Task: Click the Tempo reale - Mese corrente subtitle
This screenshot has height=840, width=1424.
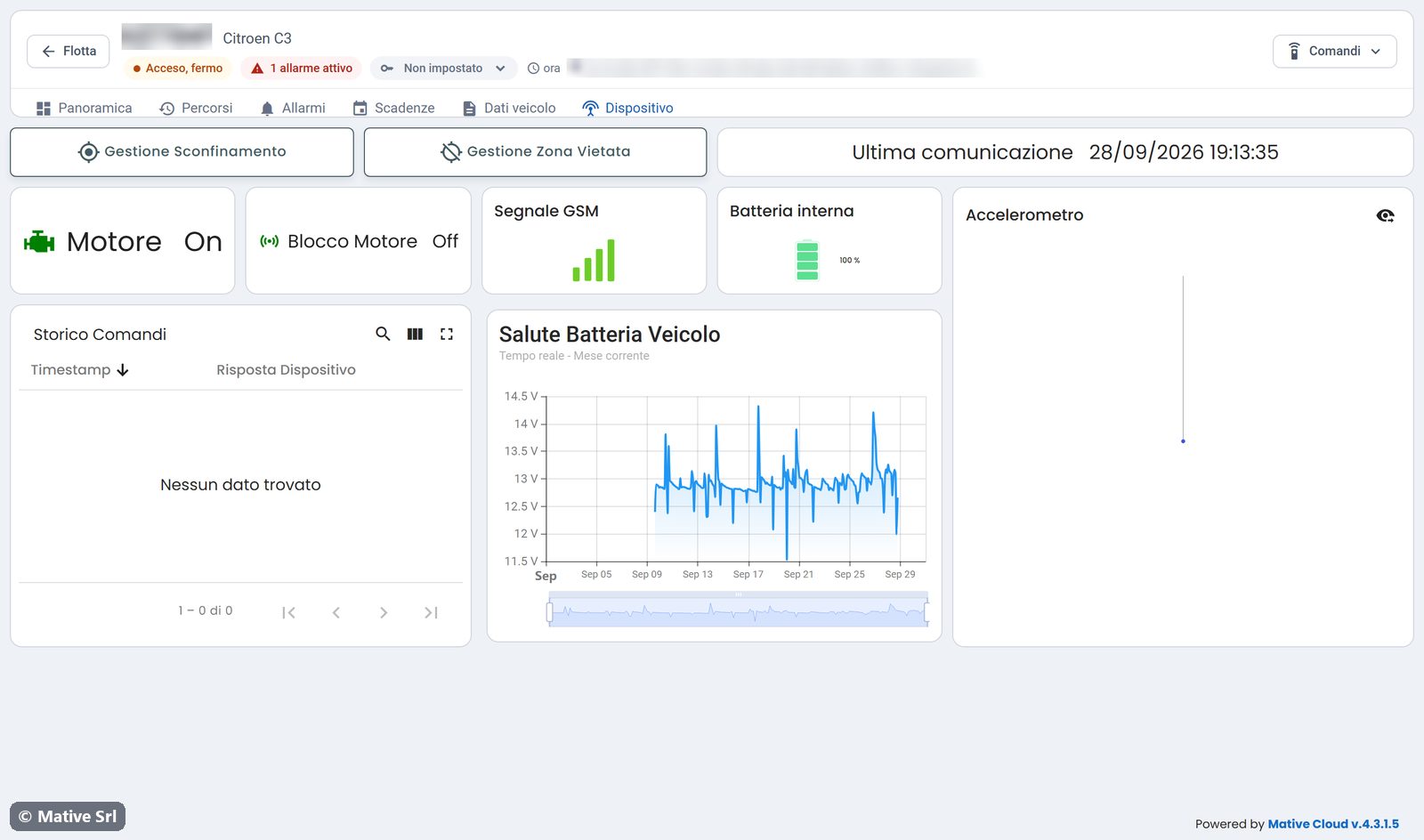Action: tap(574, 356)
